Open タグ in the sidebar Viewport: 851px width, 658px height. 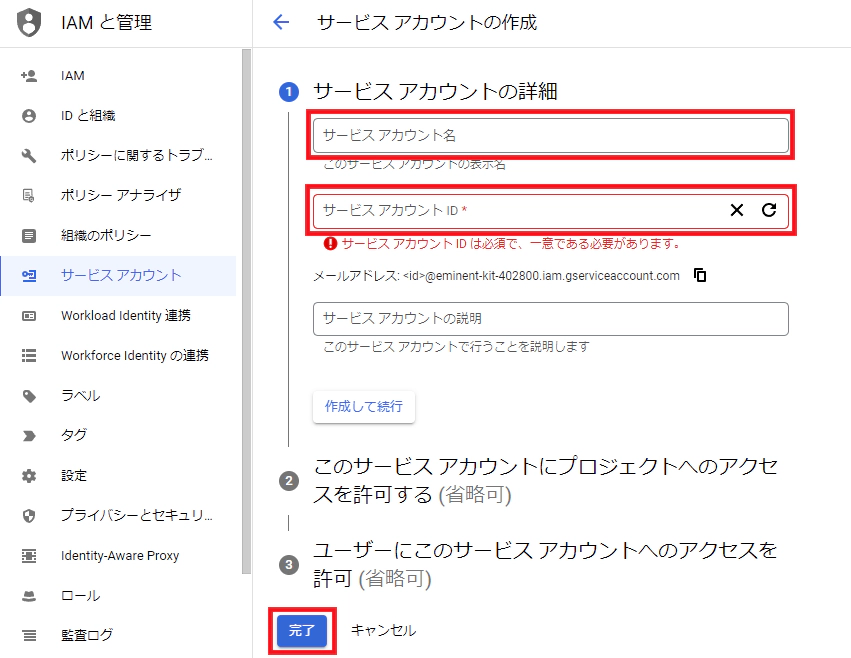[118, 435]
